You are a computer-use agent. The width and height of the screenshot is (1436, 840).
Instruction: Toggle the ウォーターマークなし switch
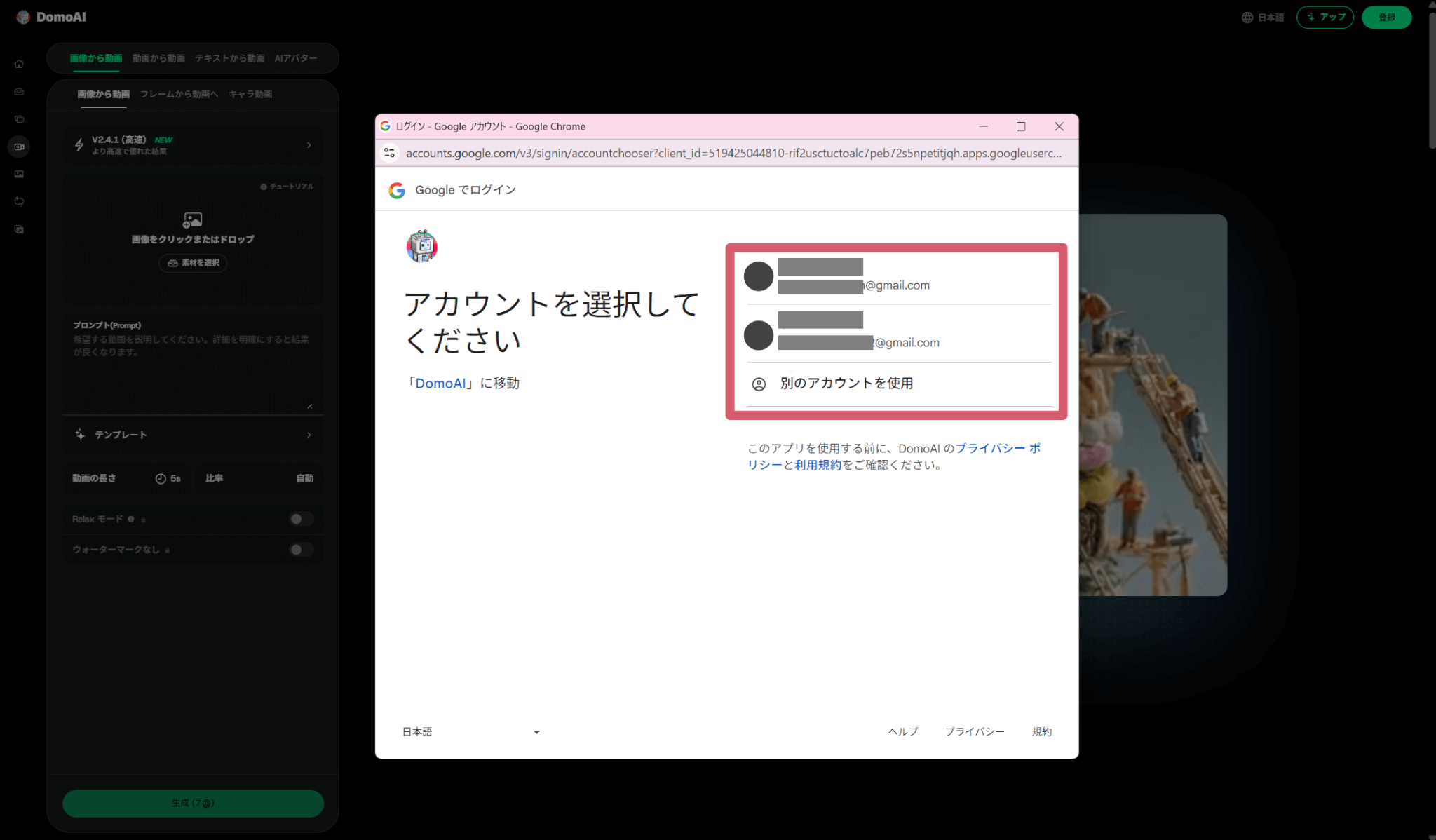[301, 550]
